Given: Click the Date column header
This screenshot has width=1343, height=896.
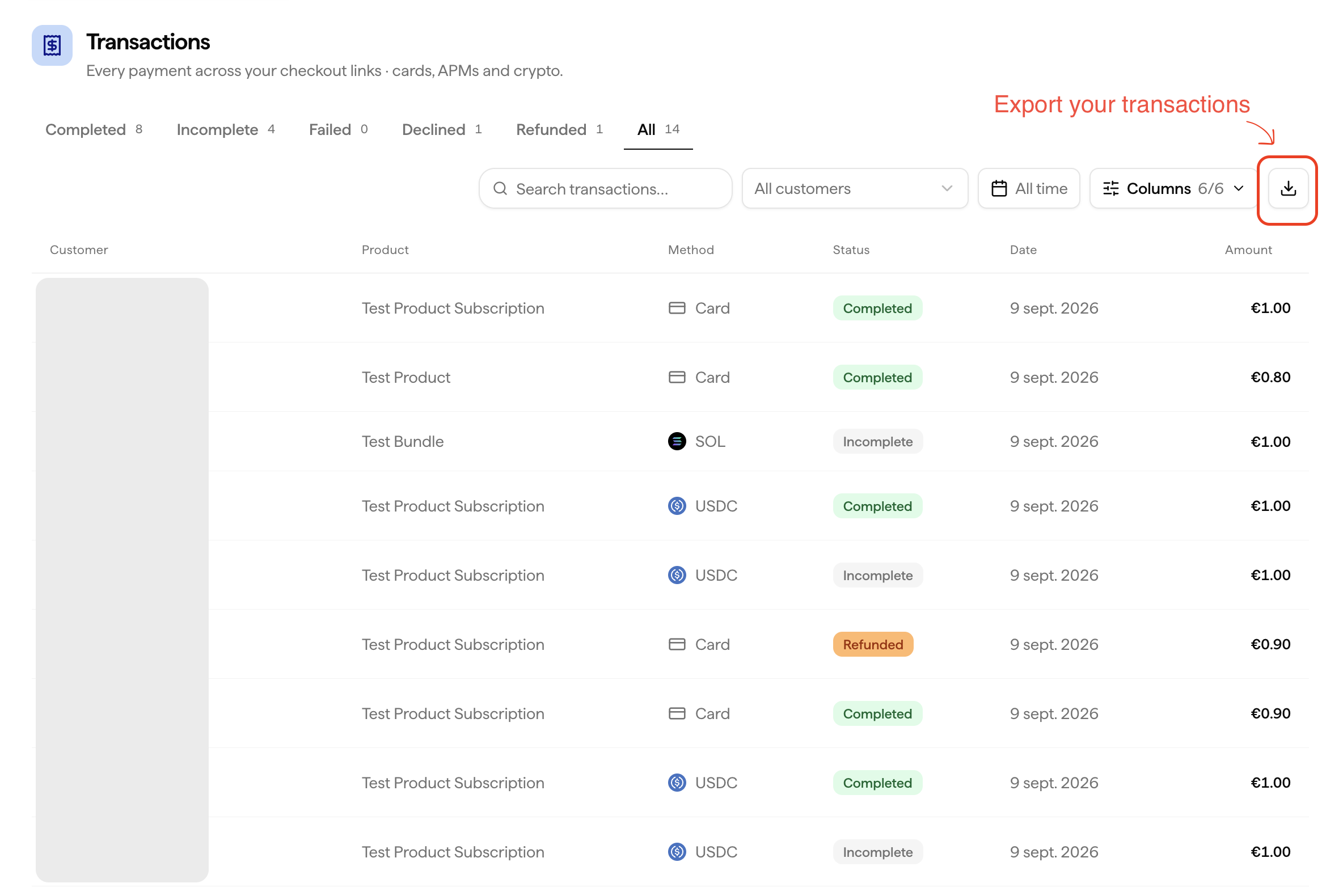Looking at the screenshot, I should click(1023, 250).
